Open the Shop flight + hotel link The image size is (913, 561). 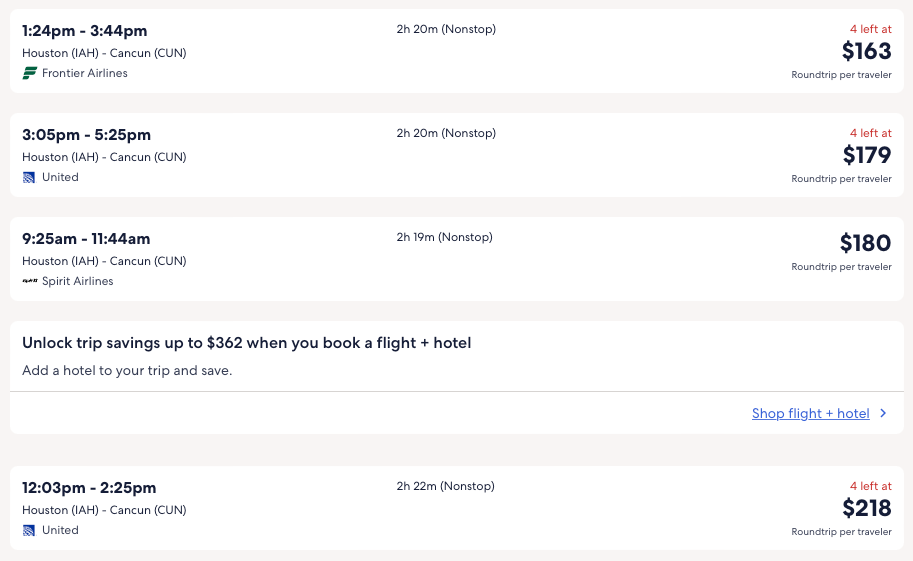coord(810,413)
